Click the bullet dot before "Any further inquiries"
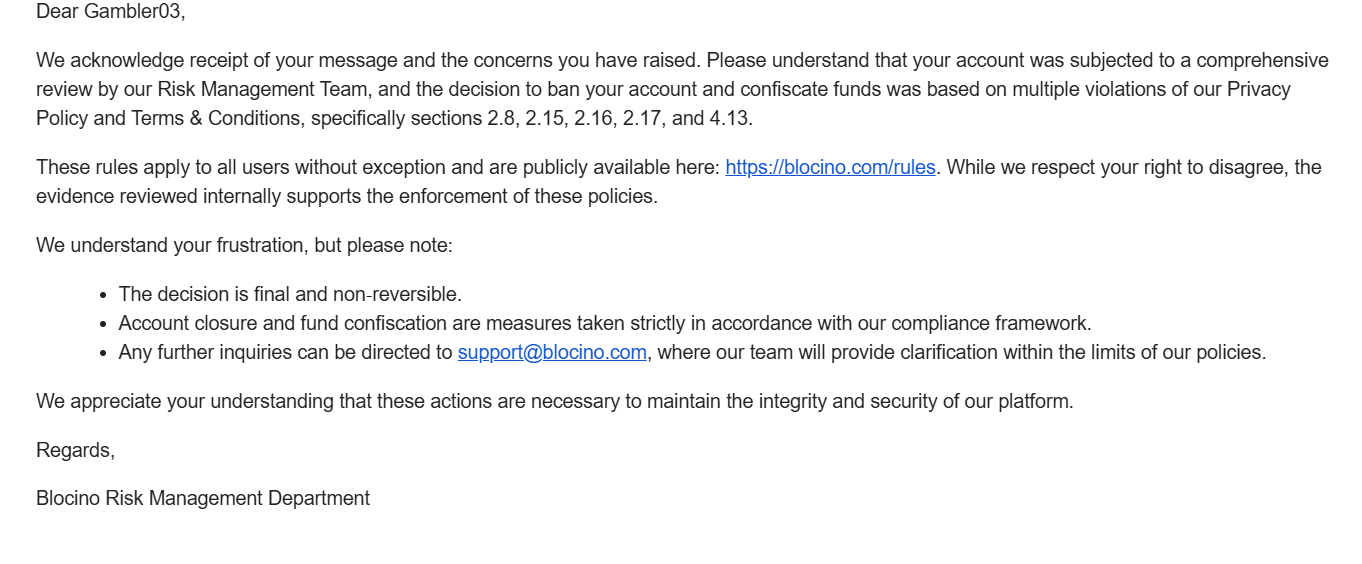Screen dimensions: 1362x564 tap(104, 353)
